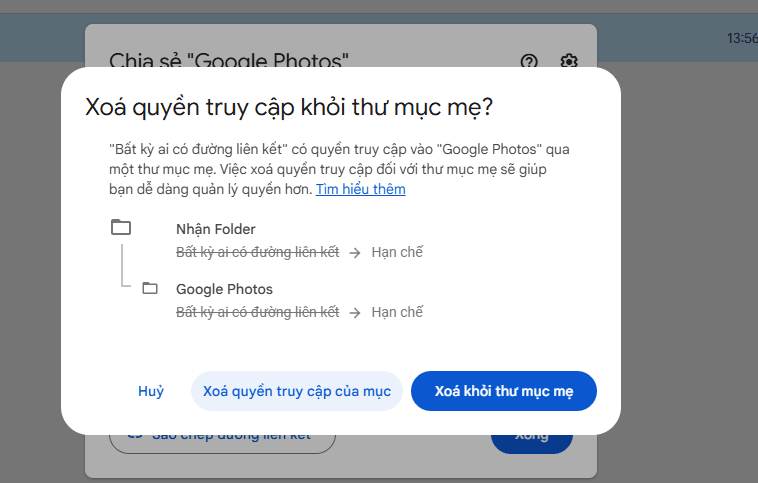Screen dimensions: 758x483
Task: Click the Nhận Folder folder icon
Action: [x=121, y=227]
